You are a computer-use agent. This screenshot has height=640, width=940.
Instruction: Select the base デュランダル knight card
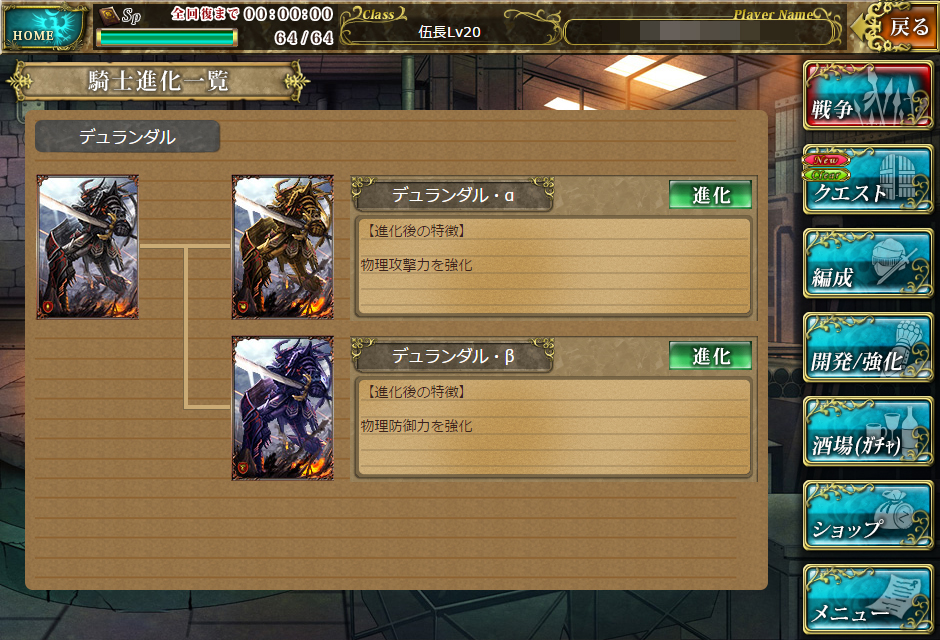(x=88, y=247)
